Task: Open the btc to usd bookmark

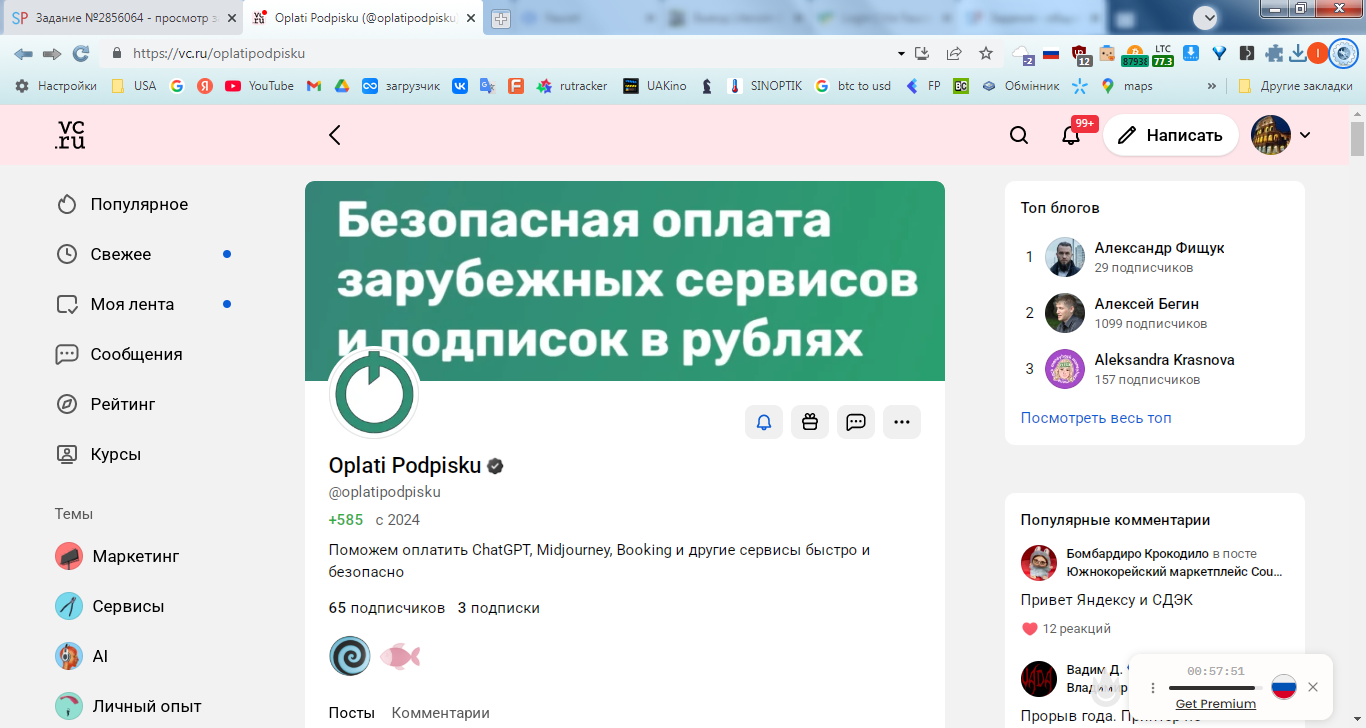Action: coord(853,86)
